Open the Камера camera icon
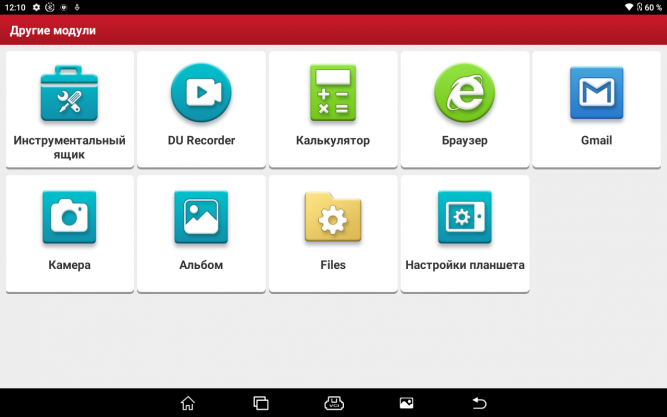This screenshot has height=417, width=667. pyautogui.click(x=69, y=217)
